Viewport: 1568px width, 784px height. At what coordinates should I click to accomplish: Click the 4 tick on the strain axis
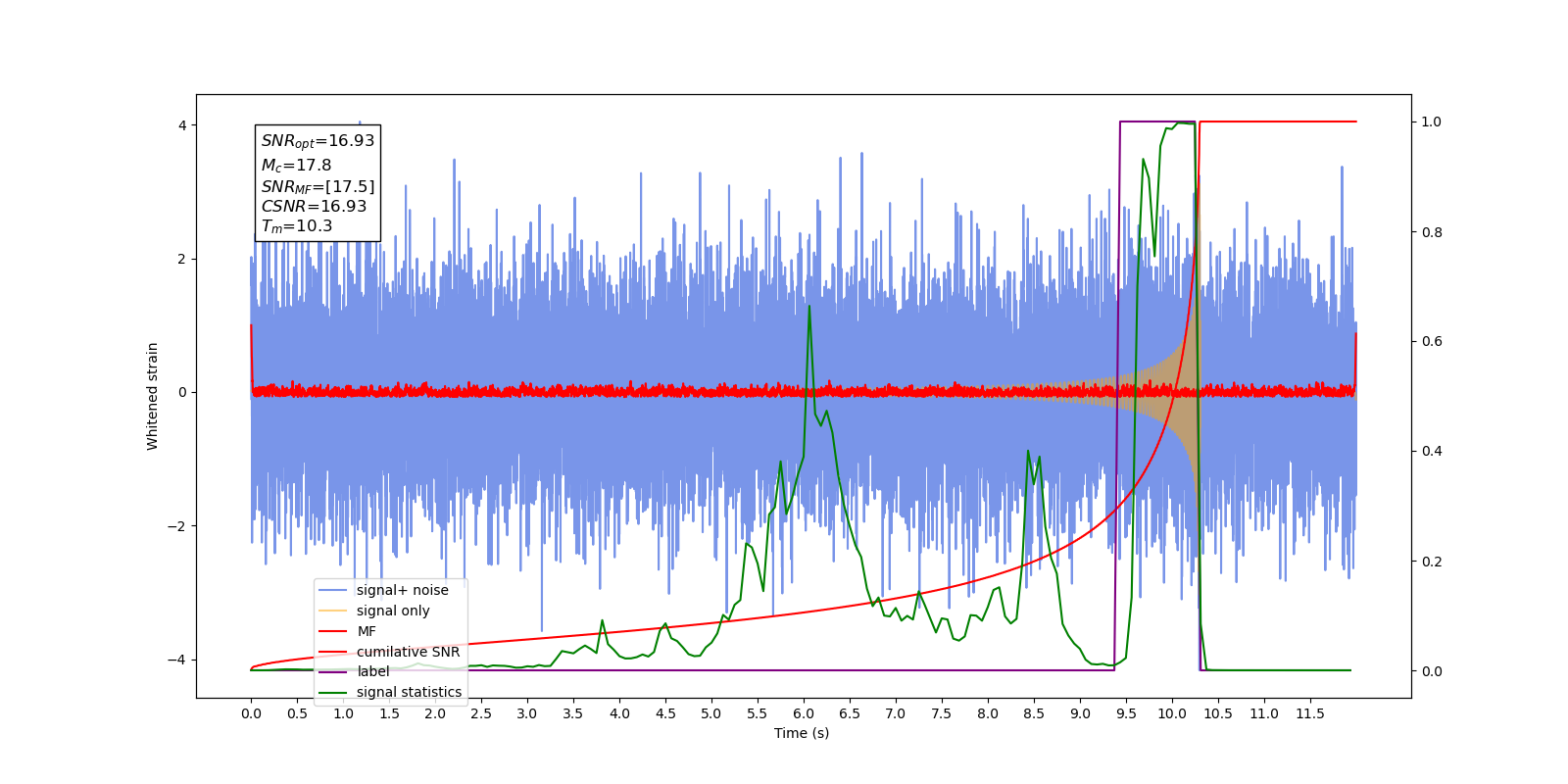[x=182, y=125]
